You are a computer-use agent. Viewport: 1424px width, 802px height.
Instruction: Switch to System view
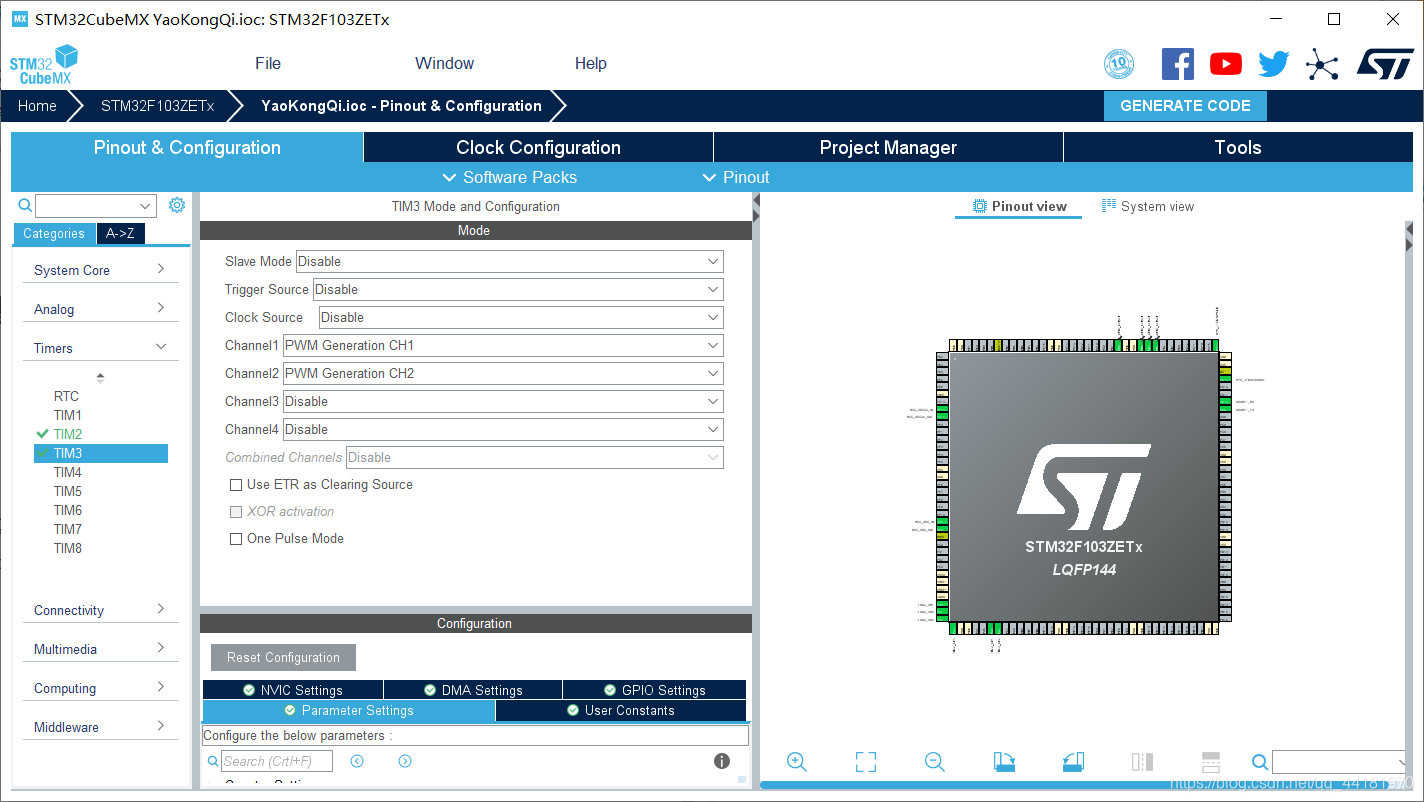(x=1148, y=206)
